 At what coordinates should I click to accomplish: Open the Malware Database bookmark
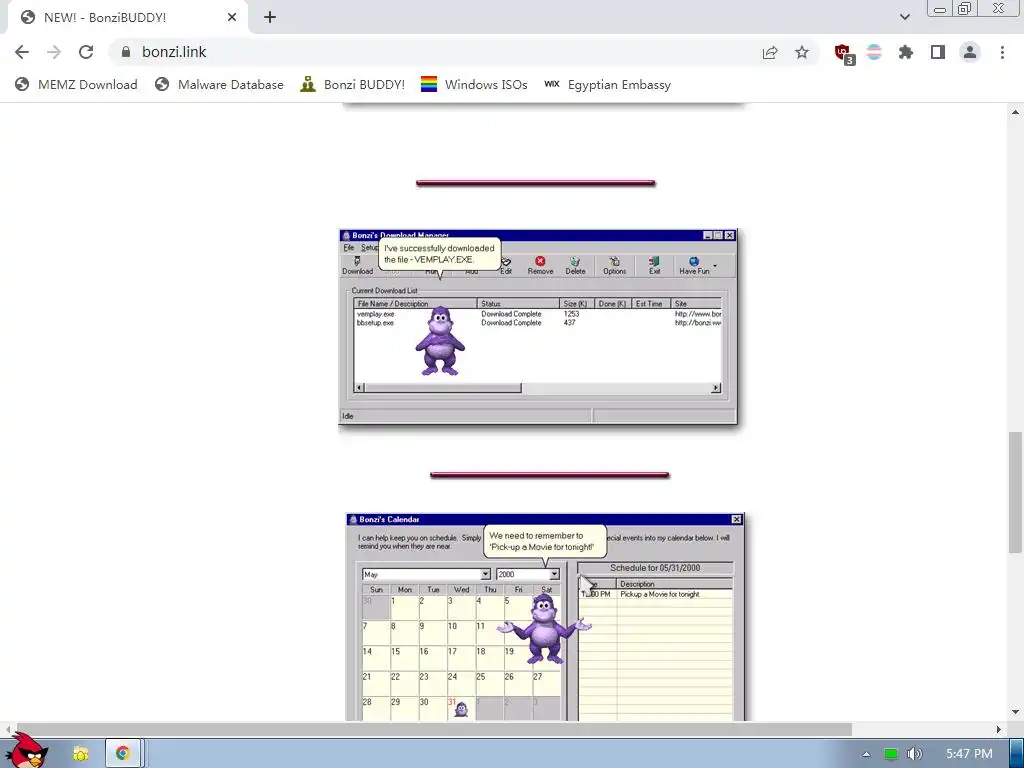click(x=219, y=84)
